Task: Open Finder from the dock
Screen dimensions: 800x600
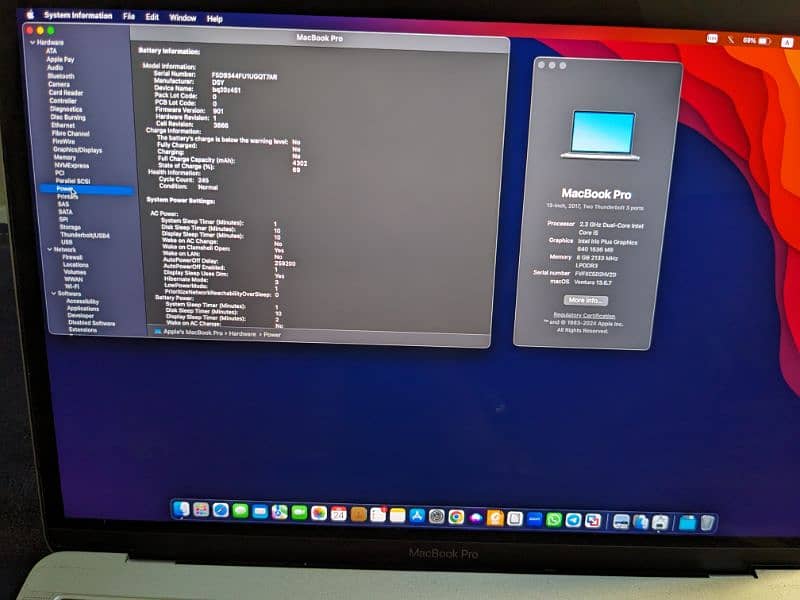Action: click(181, 510)
